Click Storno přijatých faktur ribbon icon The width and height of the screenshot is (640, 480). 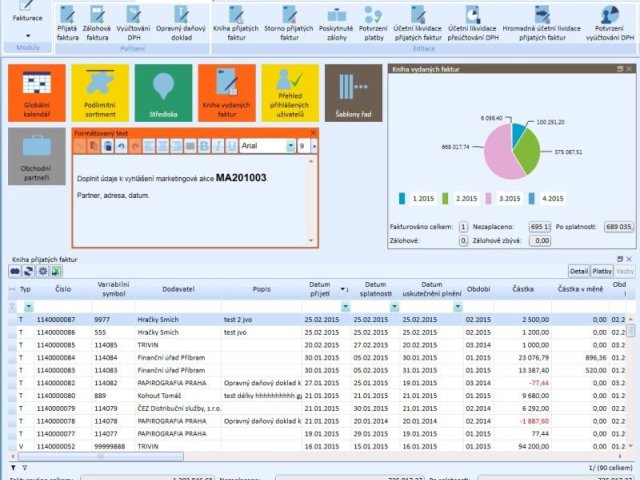[x=289, y=22]
